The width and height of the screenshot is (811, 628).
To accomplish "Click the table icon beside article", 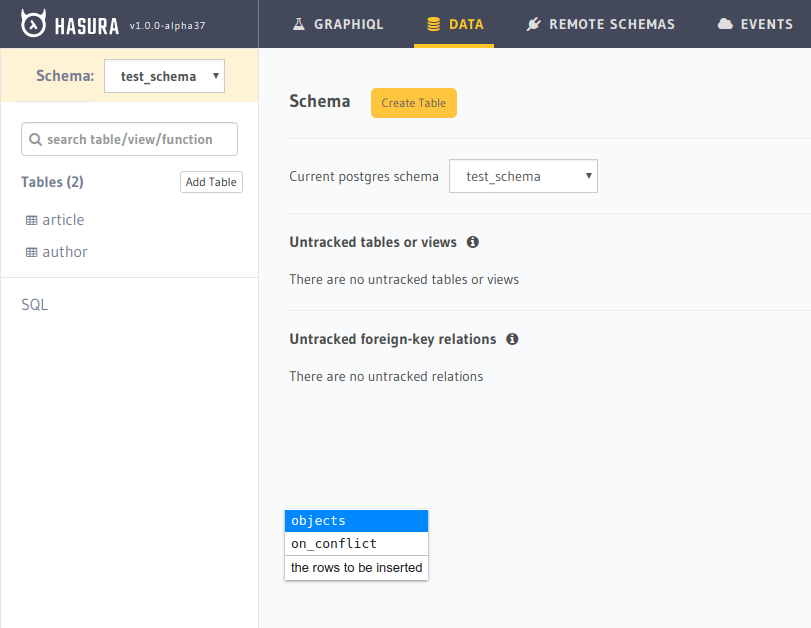I will click(32, 220).
